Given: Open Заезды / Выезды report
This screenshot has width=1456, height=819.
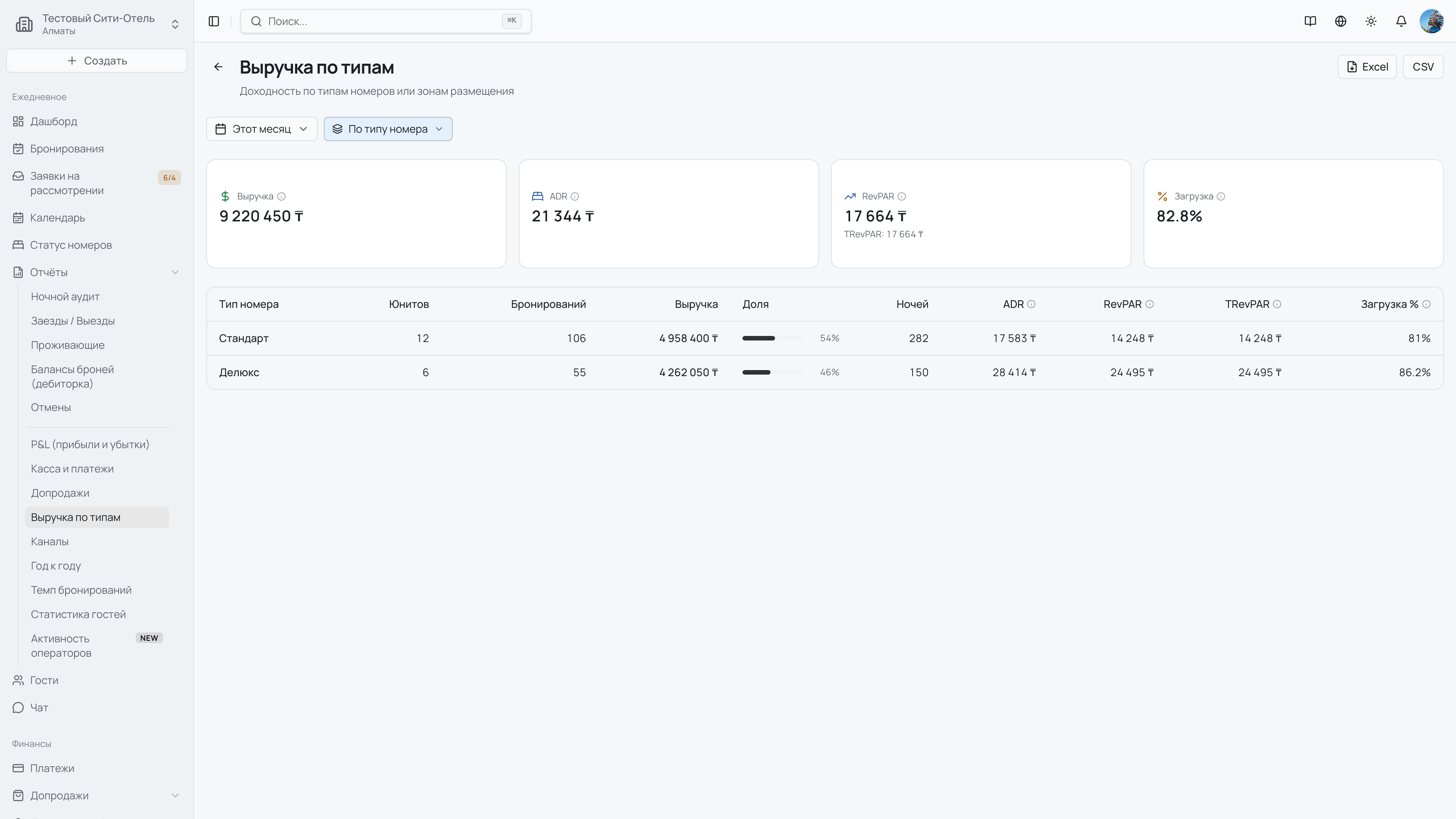Looking at the screenshot, I should (97, 321).
